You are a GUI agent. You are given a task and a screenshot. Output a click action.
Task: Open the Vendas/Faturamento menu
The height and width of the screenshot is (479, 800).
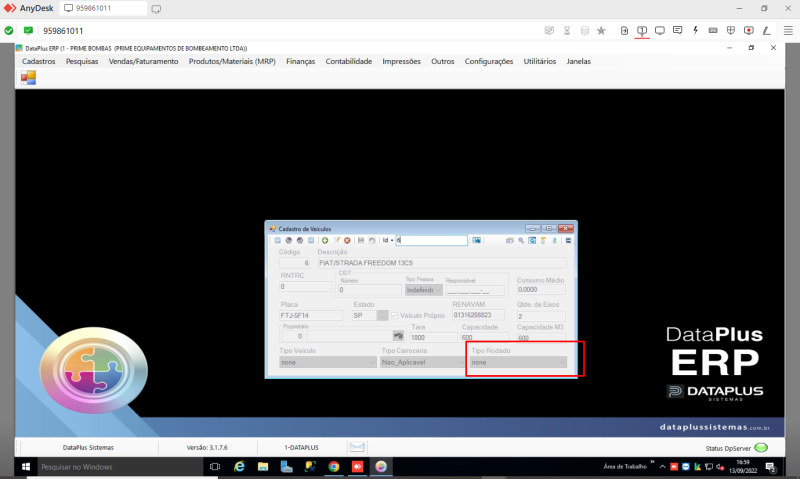click(x=143, y=61)
